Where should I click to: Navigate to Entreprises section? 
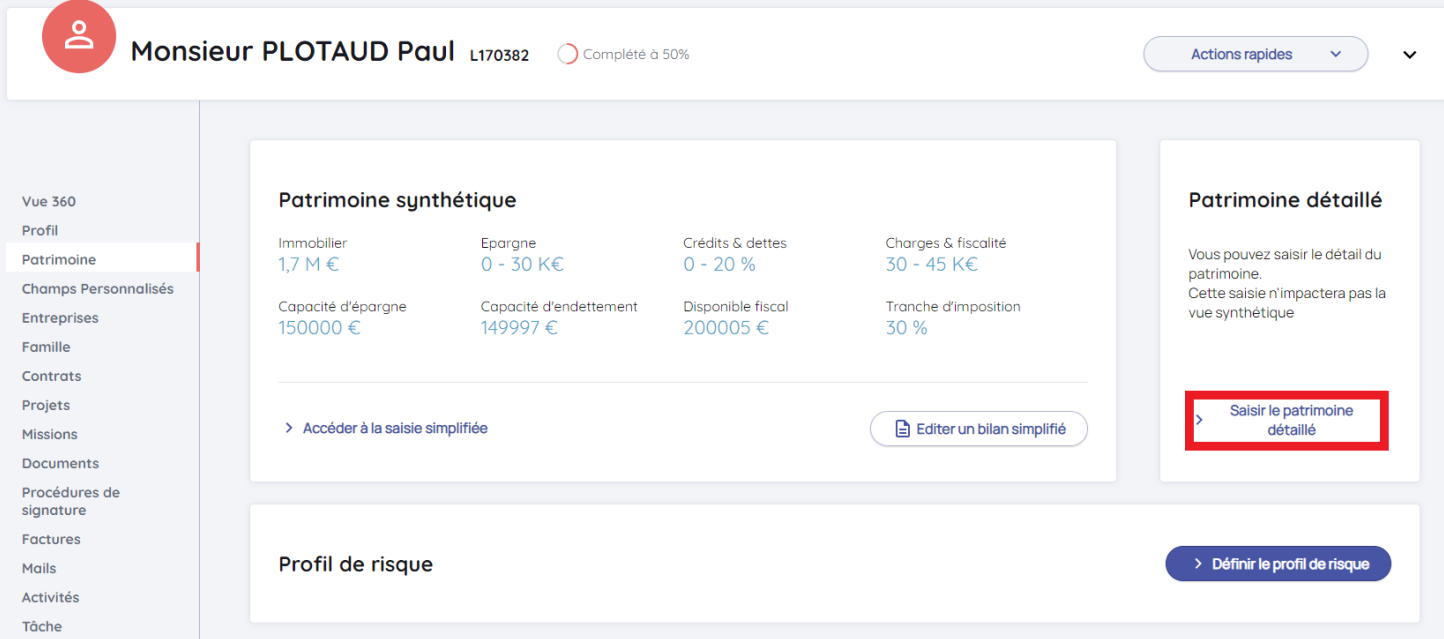click(x=60, y=317)
